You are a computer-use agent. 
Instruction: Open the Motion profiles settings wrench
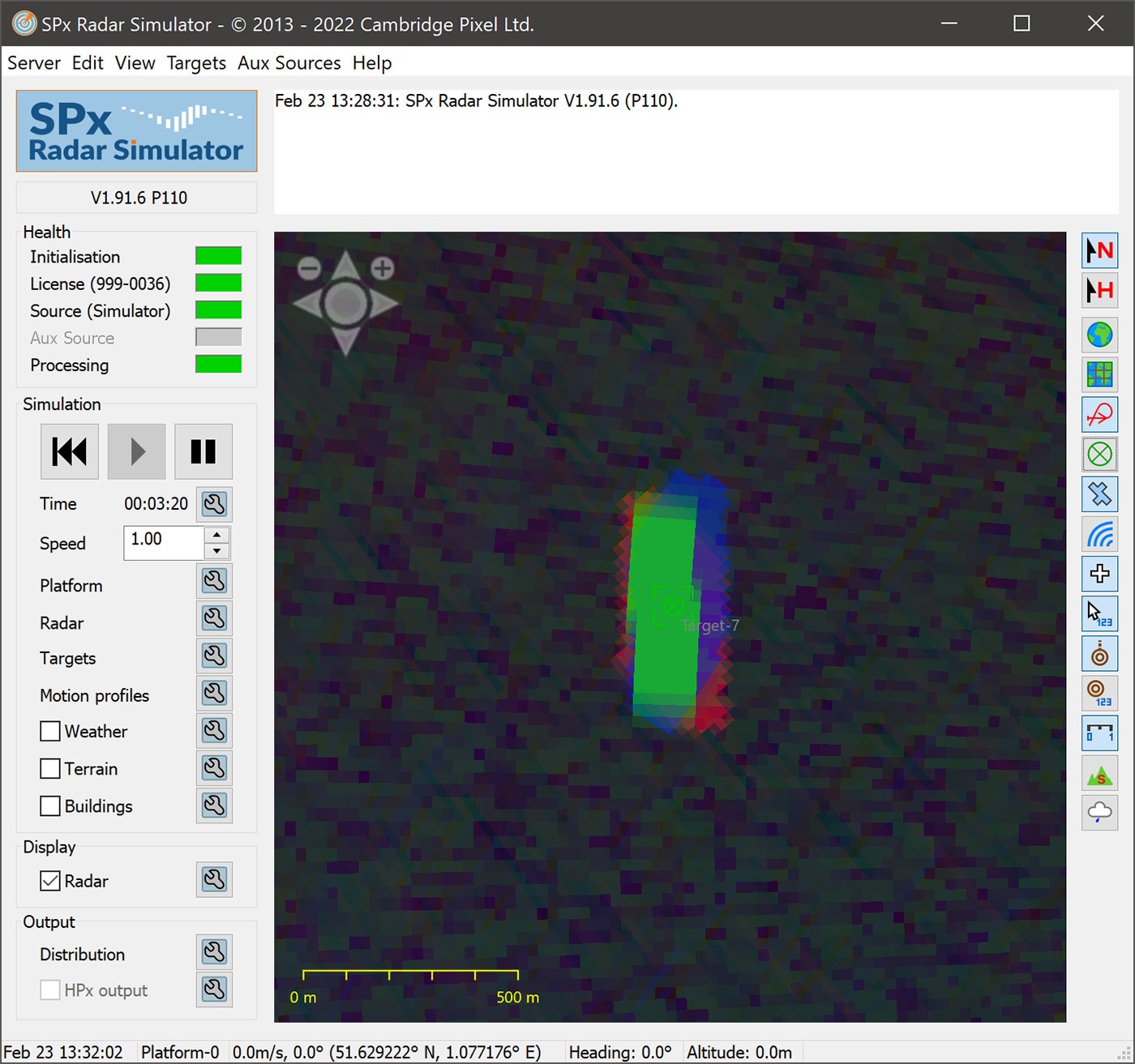tap(214, 693)
